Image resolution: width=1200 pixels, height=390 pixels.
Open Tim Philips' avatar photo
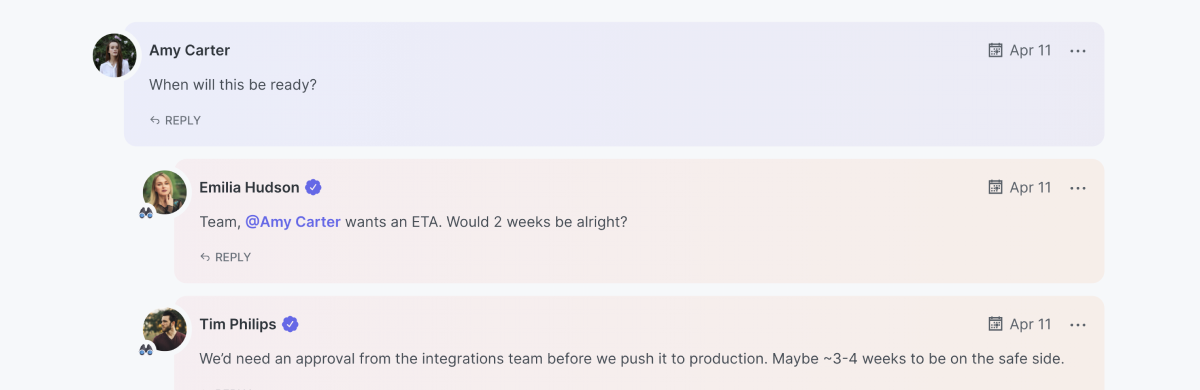(165, 329)
